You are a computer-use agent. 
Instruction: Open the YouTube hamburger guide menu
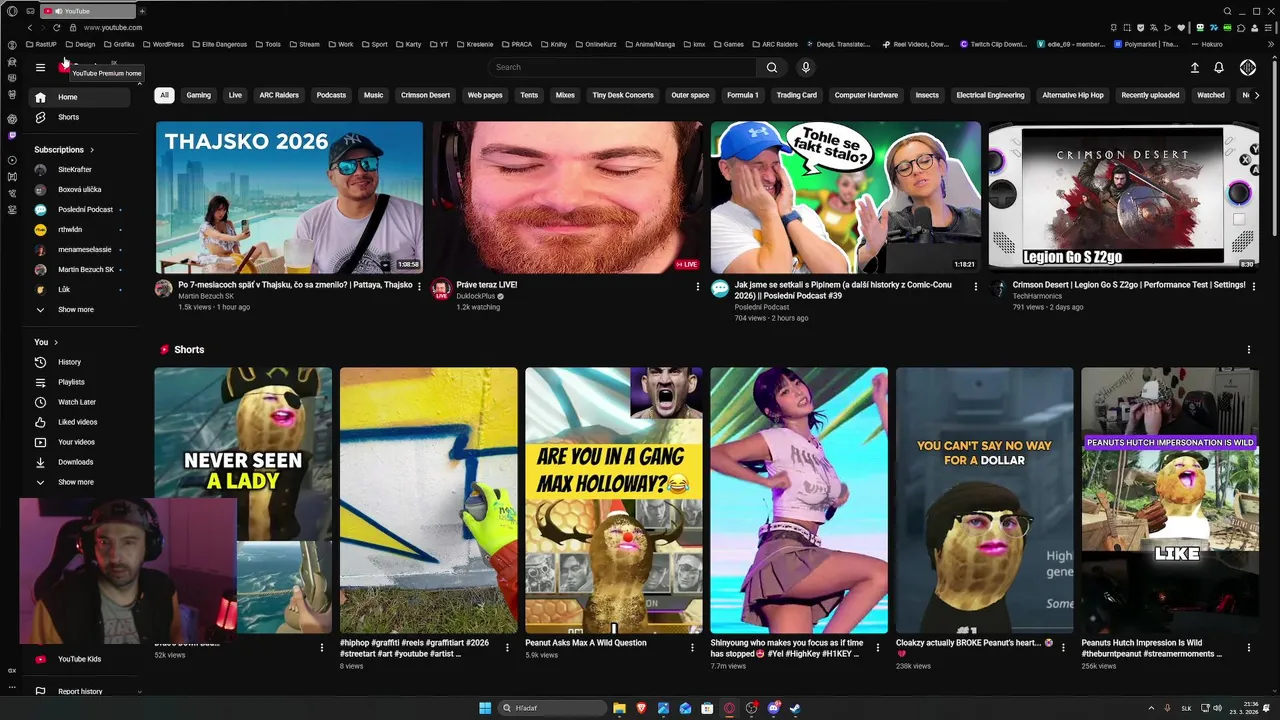pyautogui.click(x=40, y=67)
